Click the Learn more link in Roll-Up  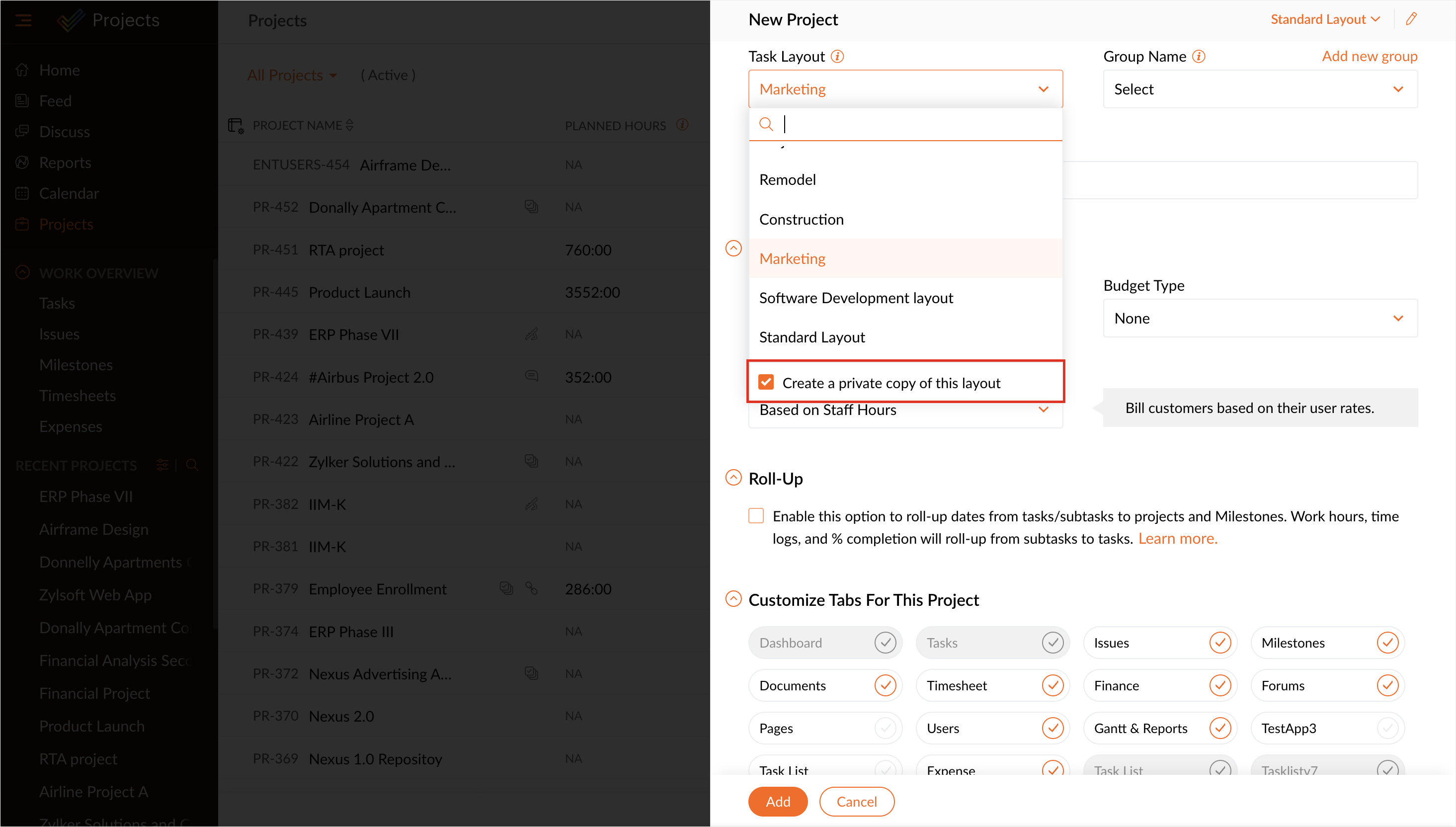[1177, 538]
